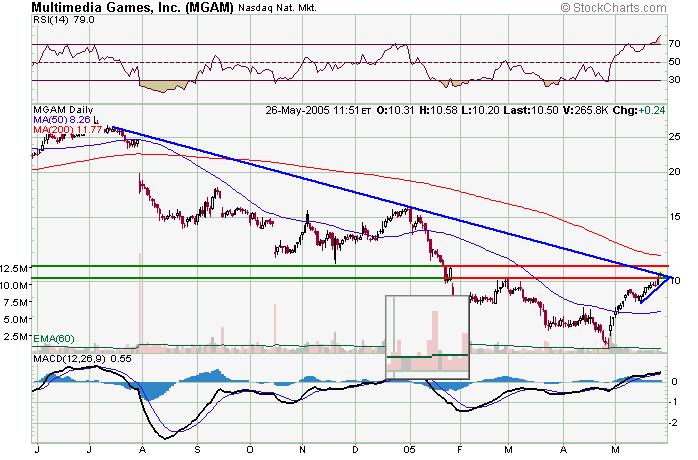Click the RSI(14) 79.0 indicator label
The height and width of the screenshot is (460, 698).
point(64,20)
